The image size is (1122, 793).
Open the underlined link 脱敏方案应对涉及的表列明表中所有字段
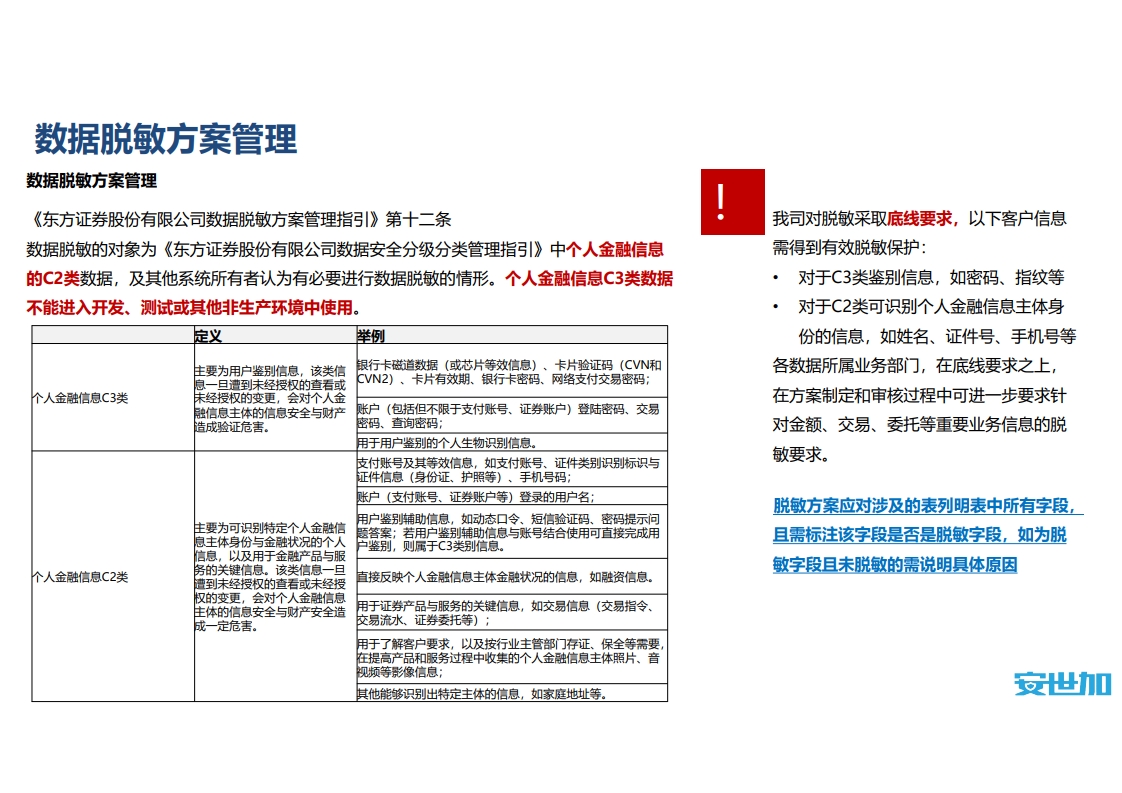(x=928, y=506)
